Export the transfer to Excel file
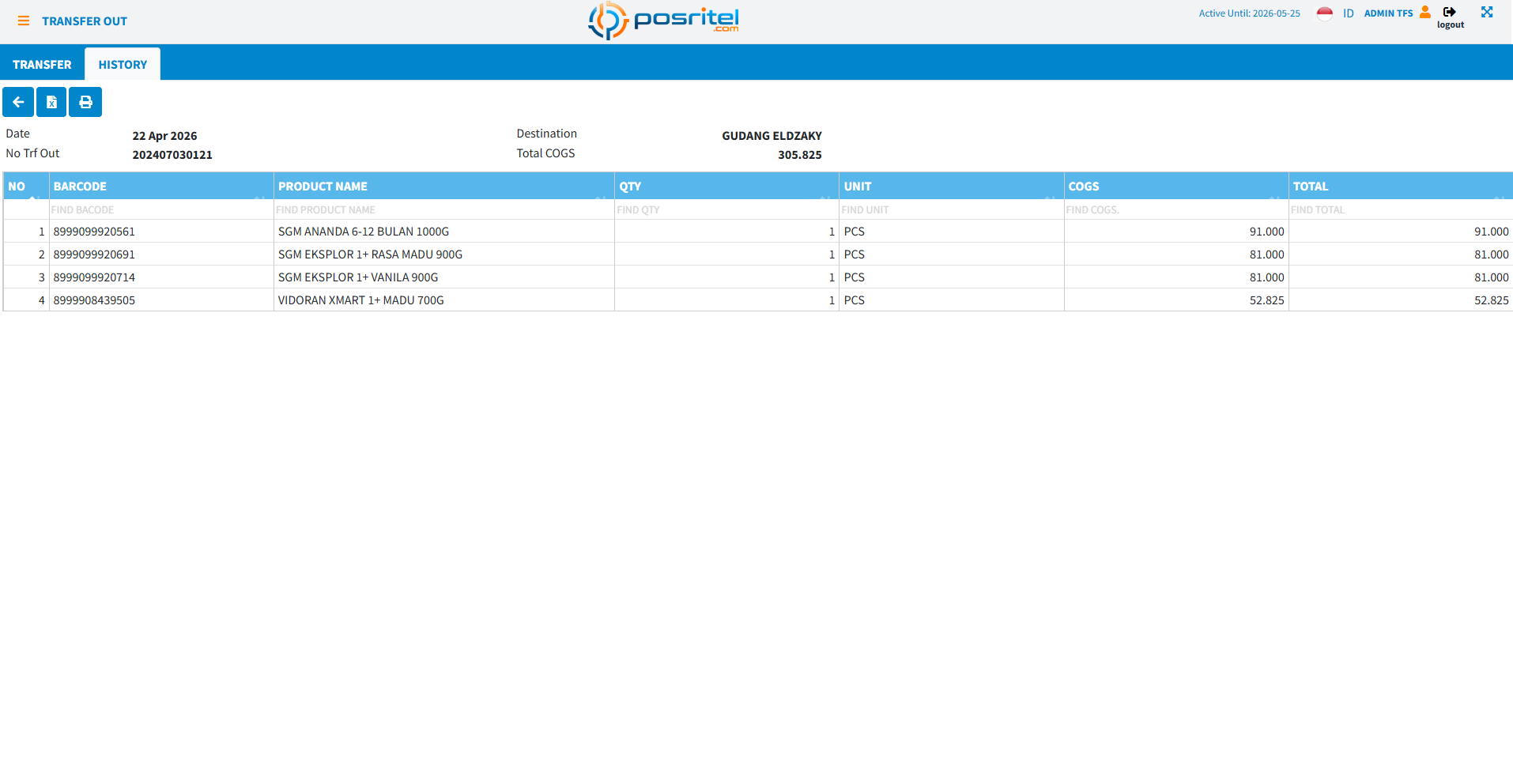This screenshot has height=784, width=1513. point(51,102)
